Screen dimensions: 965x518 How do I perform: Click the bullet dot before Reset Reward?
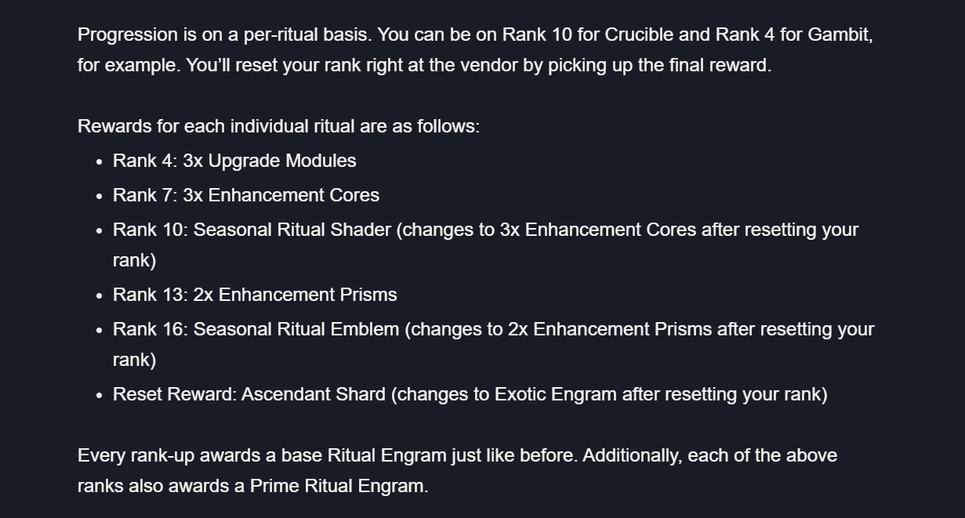click(99, 396)
